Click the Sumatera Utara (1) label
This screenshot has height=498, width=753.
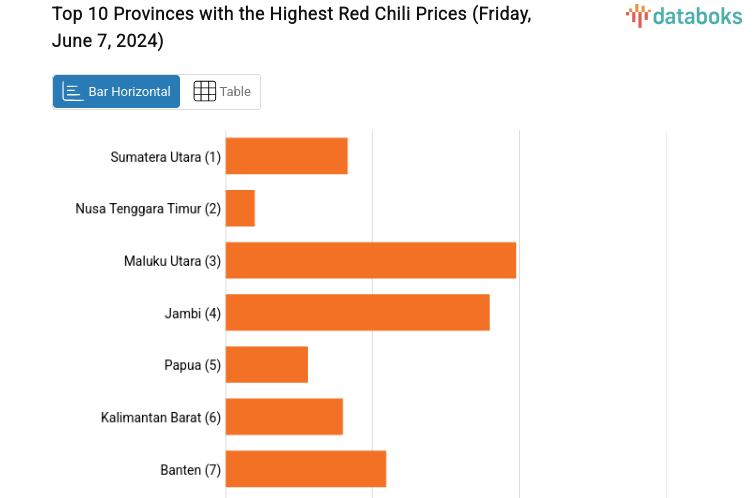pyautogui.click(x=165, y=157)
